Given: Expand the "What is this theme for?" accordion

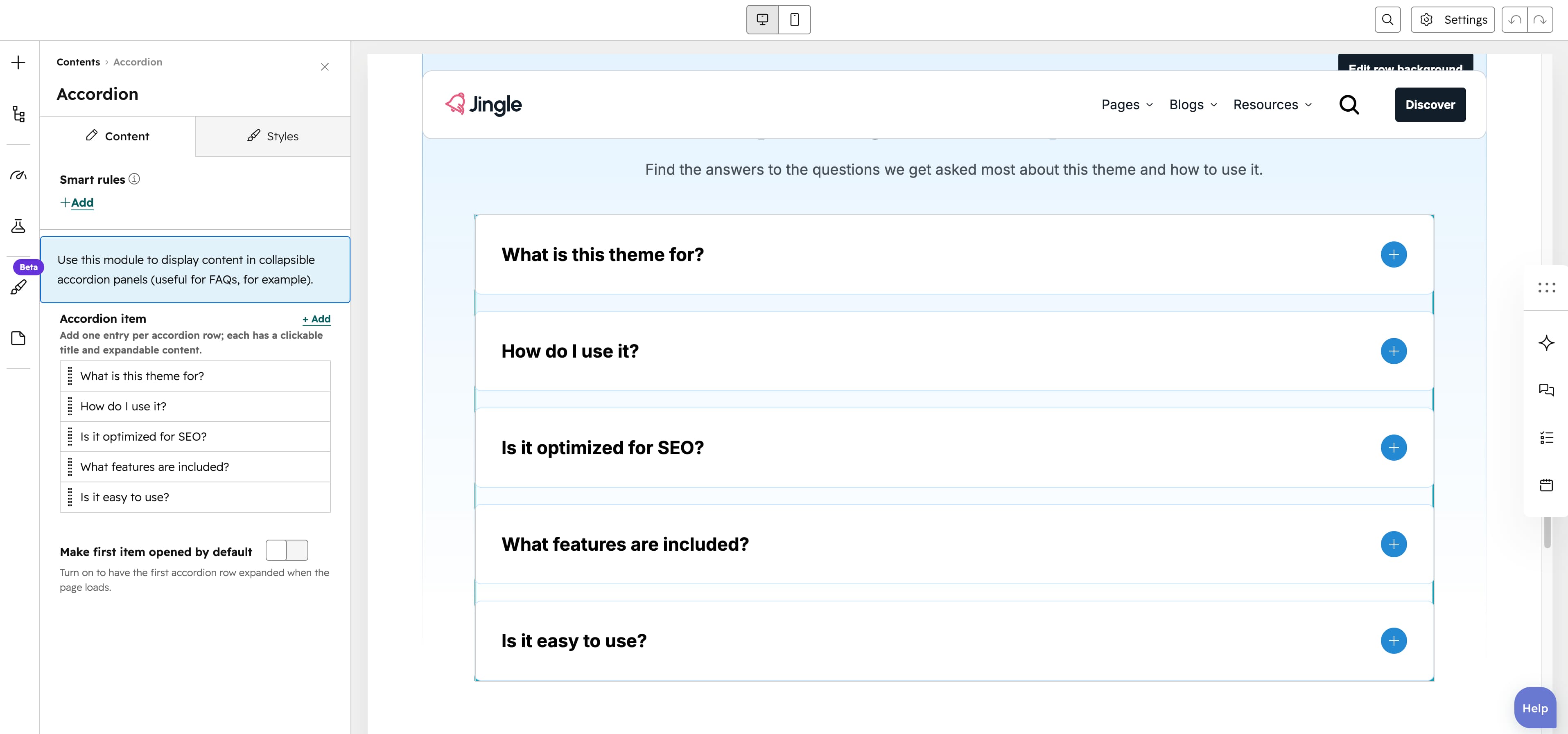Looking at the screenshot, I should tap(1393, 254).
